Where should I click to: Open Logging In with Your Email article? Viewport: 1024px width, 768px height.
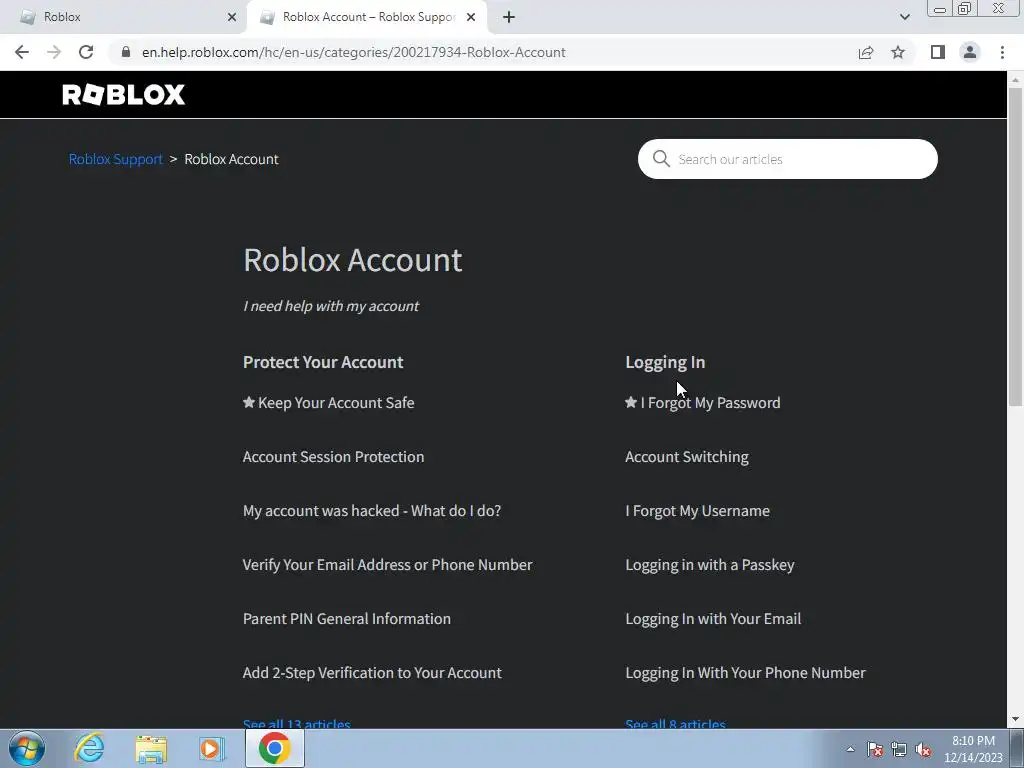pyautogui.click(x=713, y=618)
